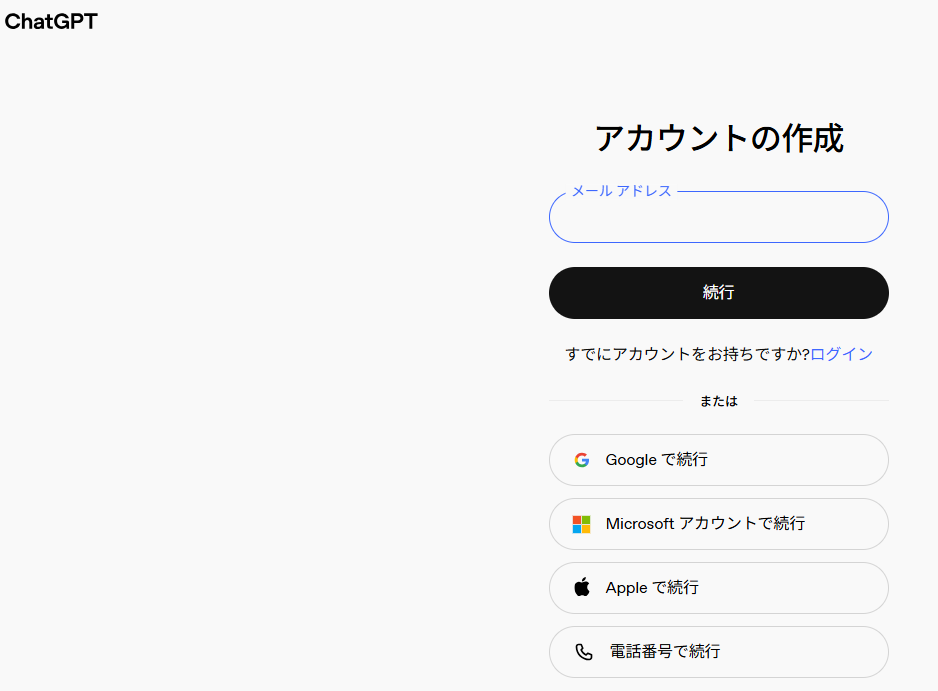The width and height of the screenshot is (938, 691).
Task: Click the black Apple symbol on the sign-in option
Action: point(581,587)
